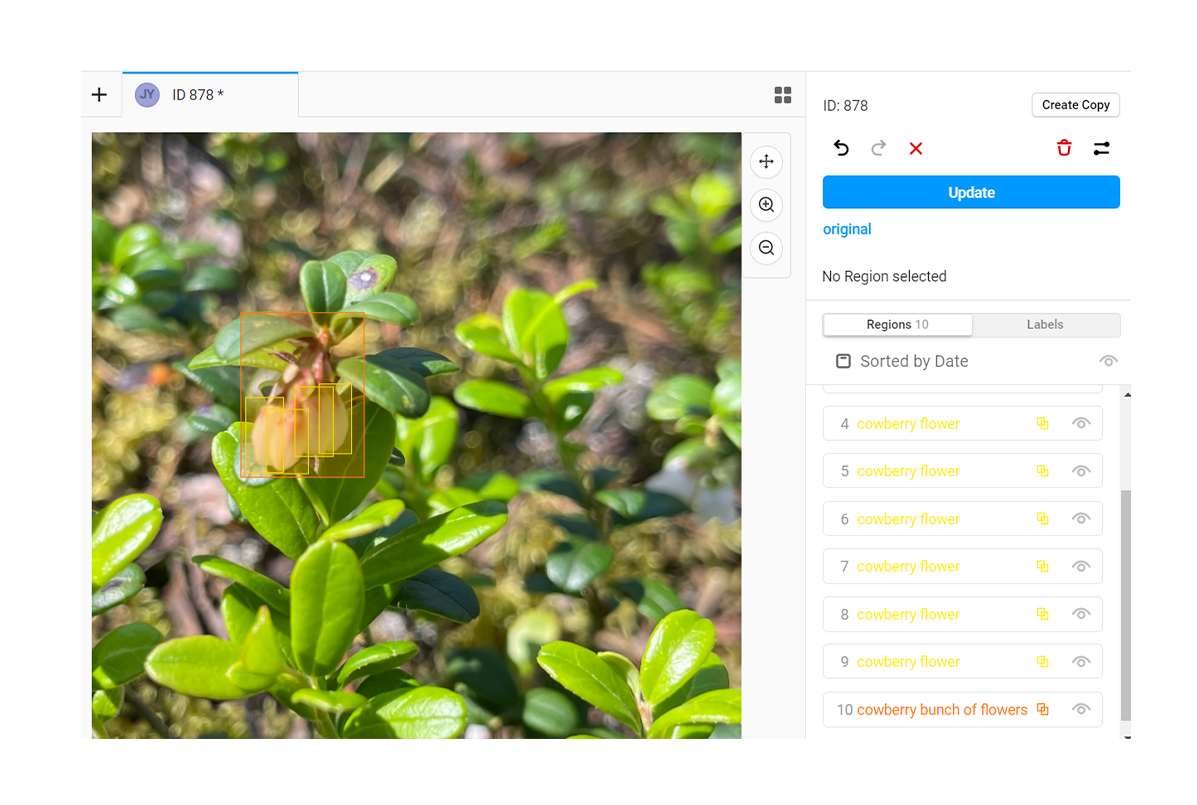This screenshot has height=805, width=1197.
Task: Select the pan/move tool
Action: pos(766,162)
